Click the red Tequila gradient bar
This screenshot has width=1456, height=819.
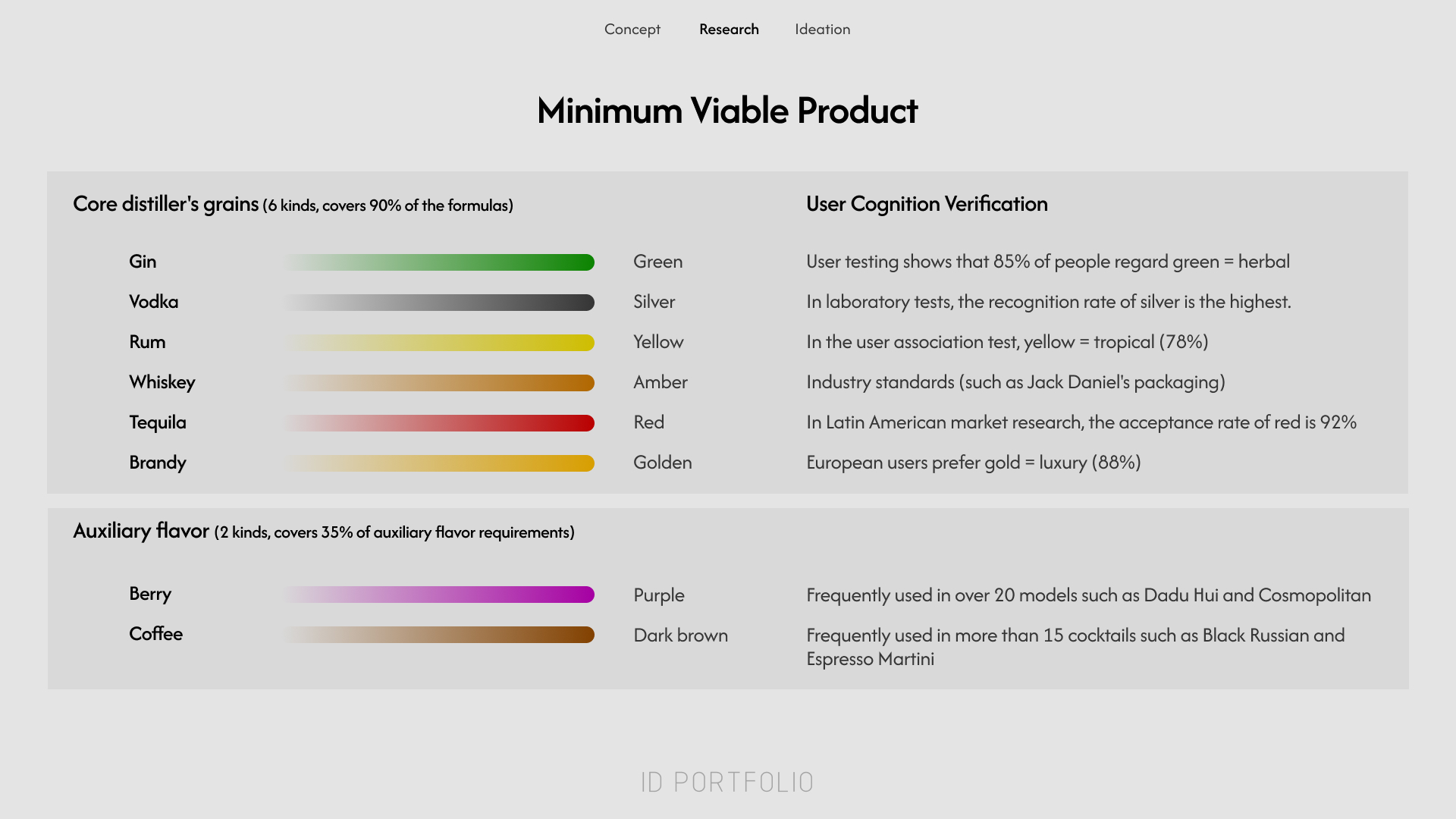point(438,423)
